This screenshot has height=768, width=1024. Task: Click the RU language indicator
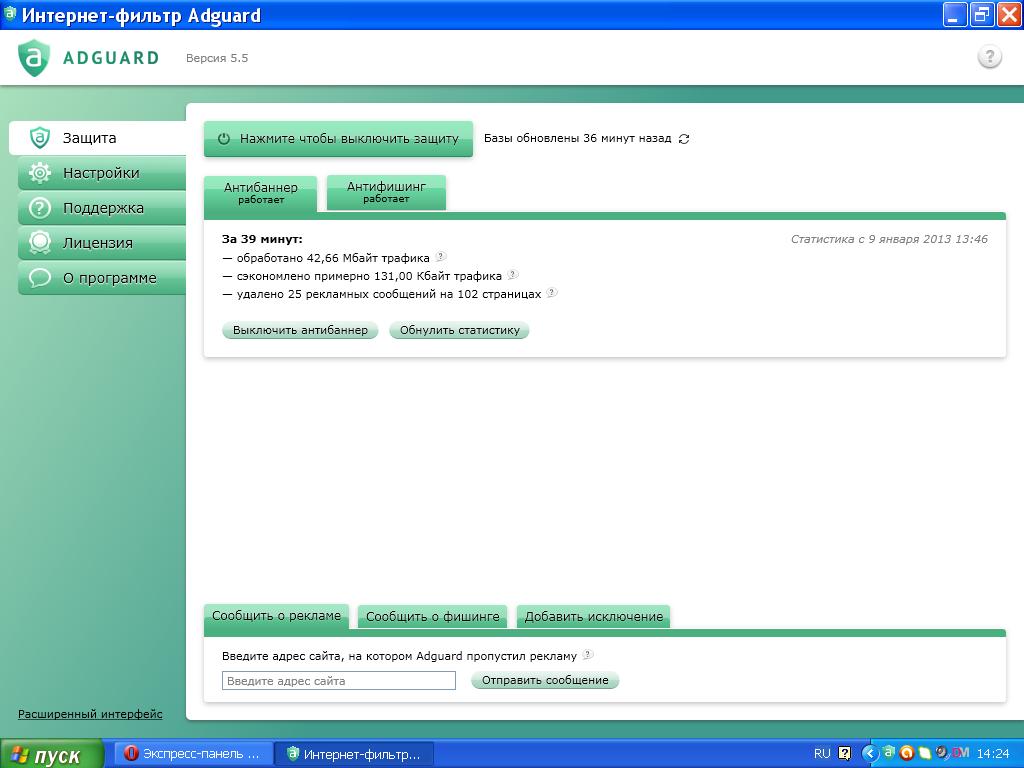[822, 754]
